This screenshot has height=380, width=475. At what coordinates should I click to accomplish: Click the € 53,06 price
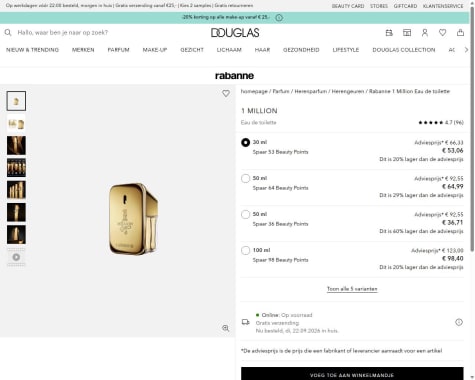click(x=453, y=151)
